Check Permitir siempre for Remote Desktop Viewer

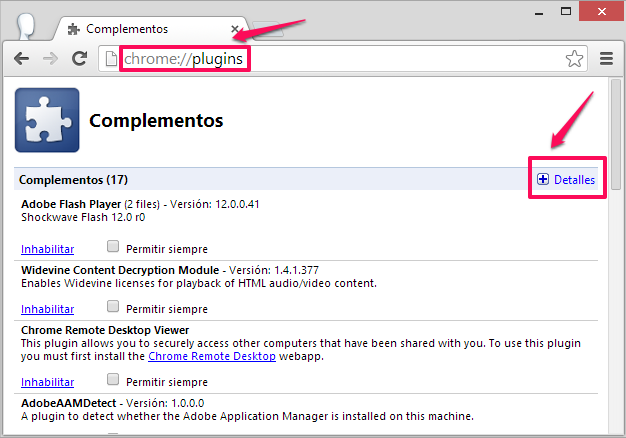(x=113, y=379)
